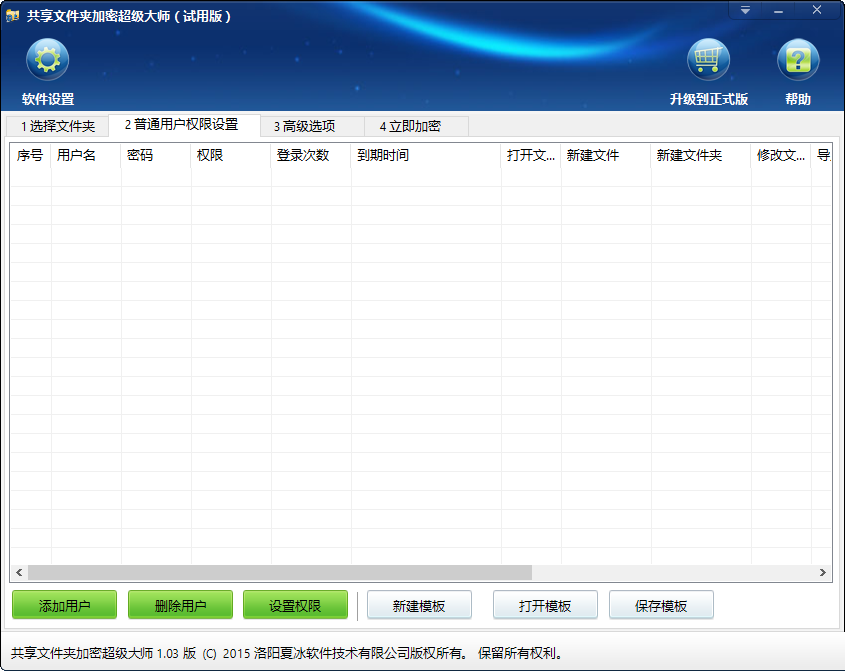Save a template via 保存模板
Screen dimensions: 845x671
pyautogui.click(x=661, y=605)
